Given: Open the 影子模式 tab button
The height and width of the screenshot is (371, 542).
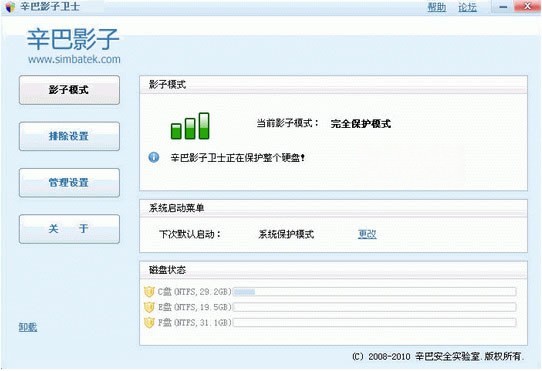Looking at the screenshot, I should point(69,90).
